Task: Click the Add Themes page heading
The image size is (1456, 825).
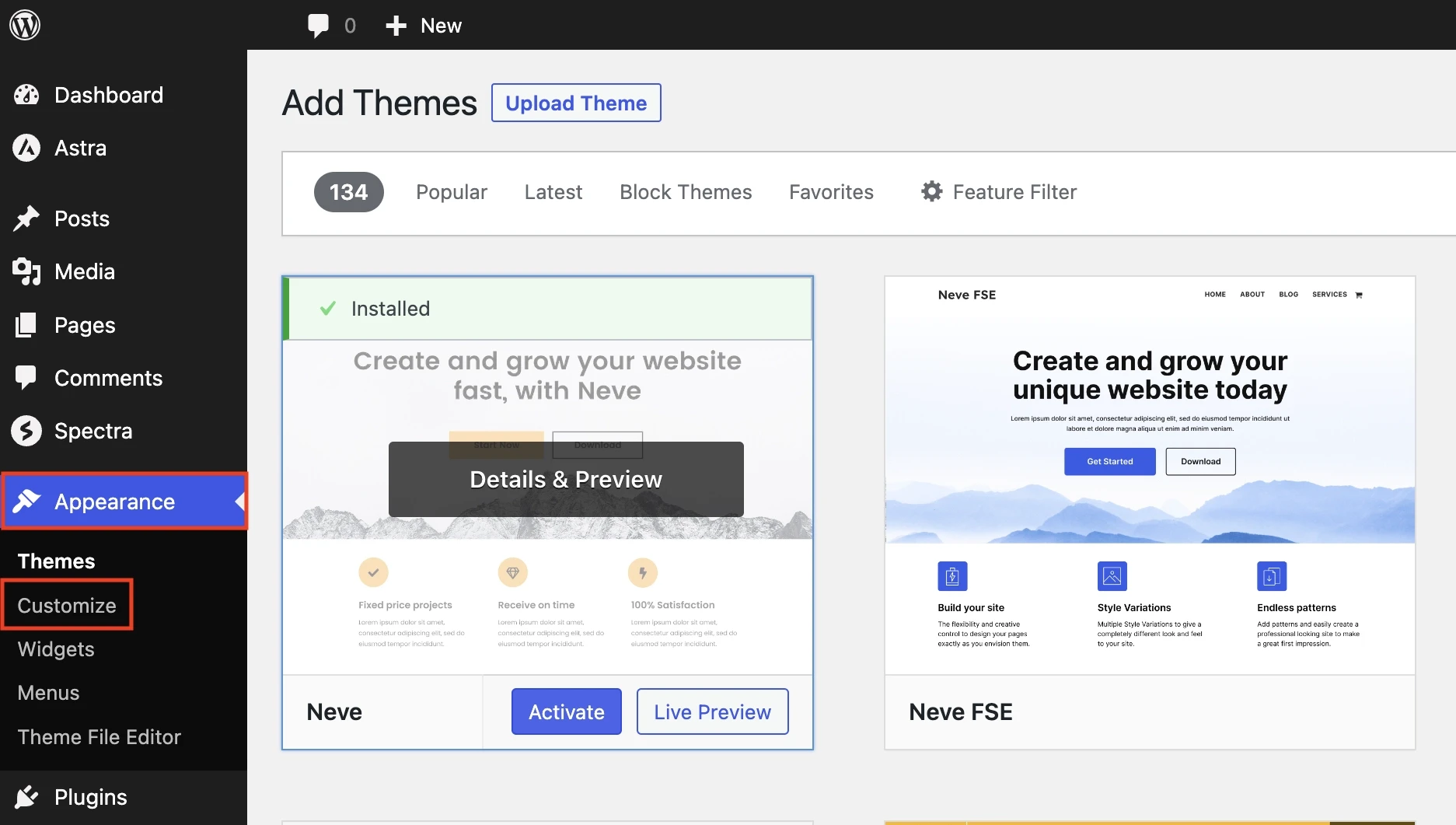Action: (379, 103)
